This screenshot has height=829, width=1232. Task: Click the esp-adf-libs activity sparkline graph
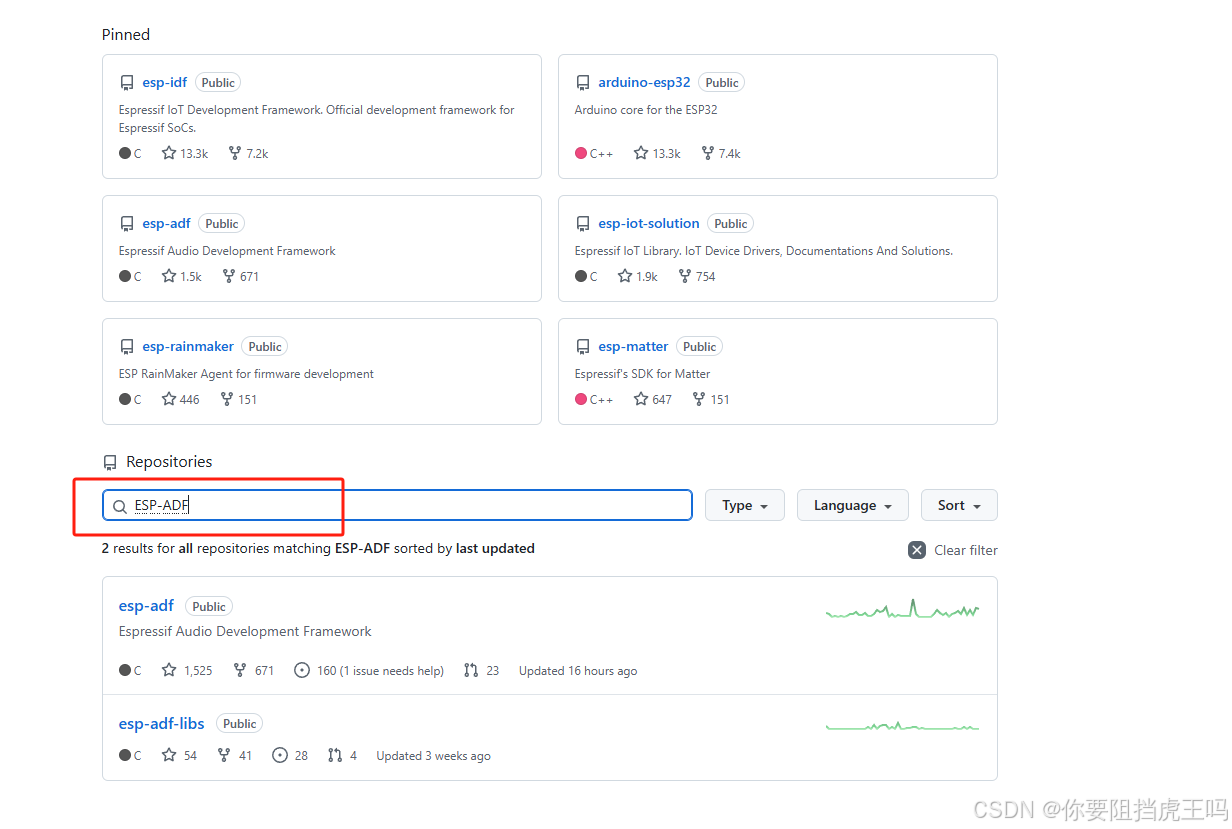pos(902,727)
